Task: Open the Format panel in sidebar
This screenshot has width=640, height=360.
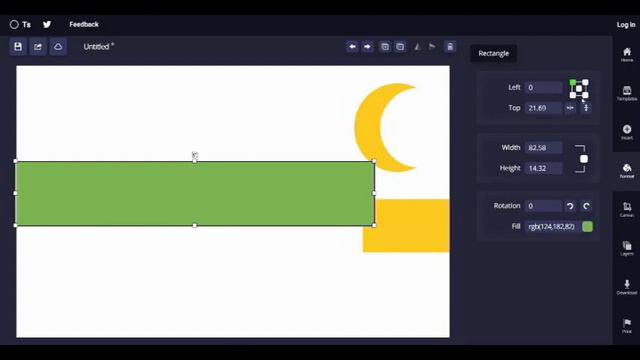Action: pyautogui.click(x=627, y=171)
